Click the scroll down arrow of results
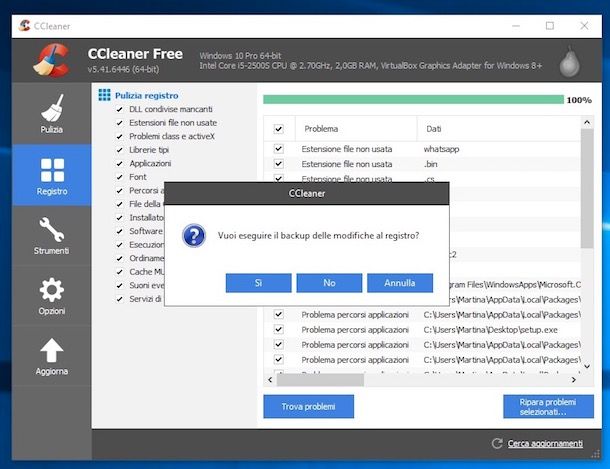Screen dimensions: 610x469 tap(587, 366)
